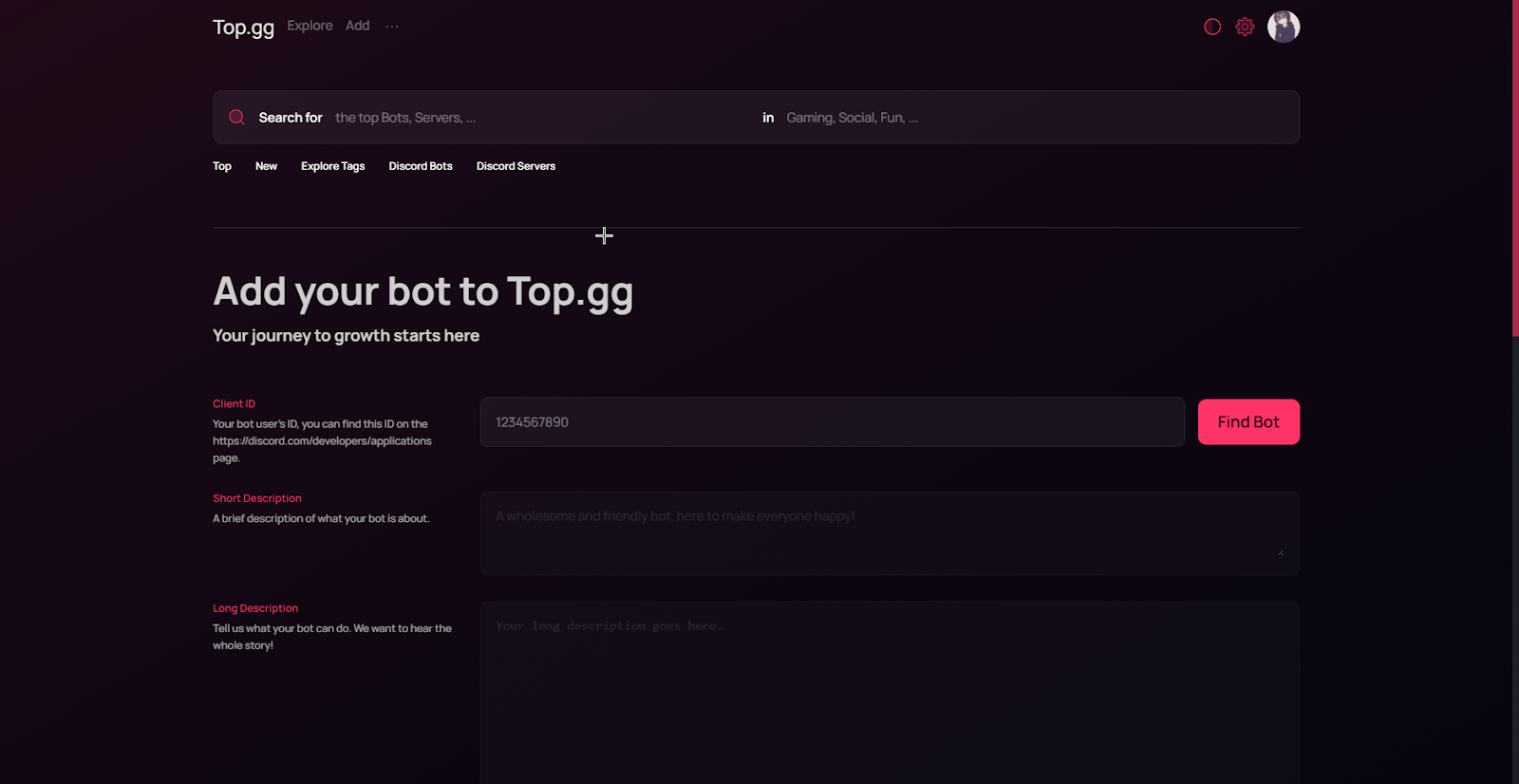1519x784 pixels.
Task: Open the user profile avatar
Action: [x=1284, y=27]
